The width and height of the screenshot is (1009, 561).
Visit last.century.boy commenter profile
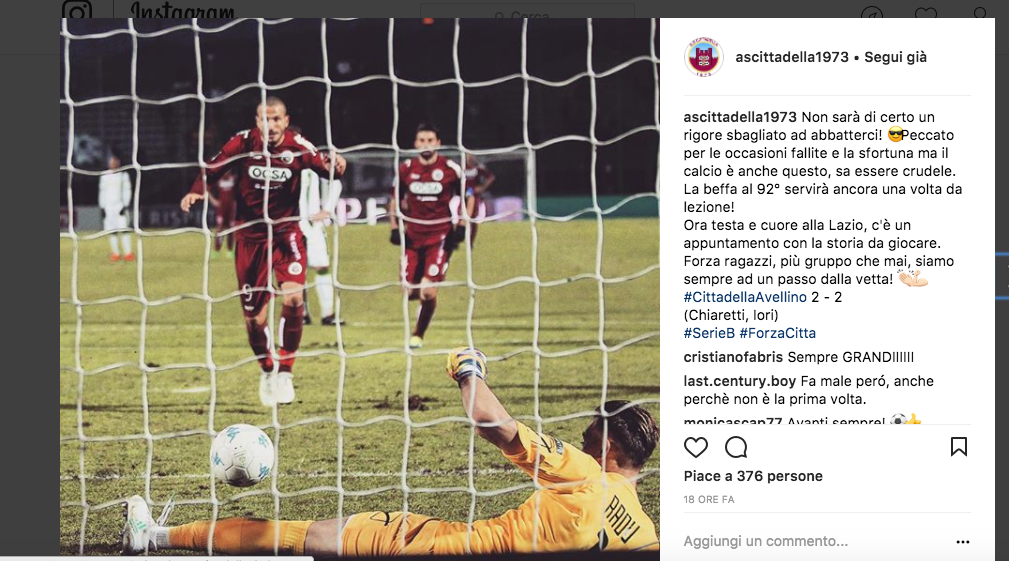(739, 381)
